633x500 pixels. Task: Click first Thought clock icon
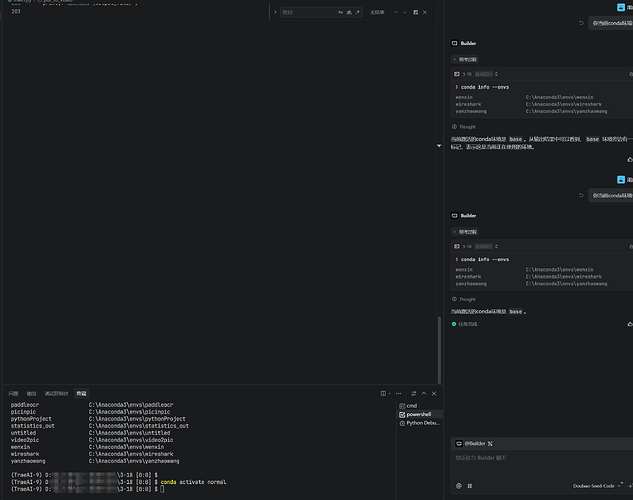(454, 127)
